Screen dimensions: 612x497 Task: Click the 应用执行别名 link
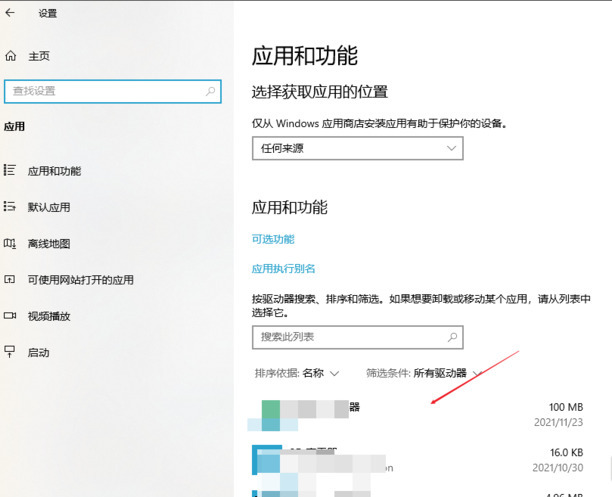tap(283, 269)
